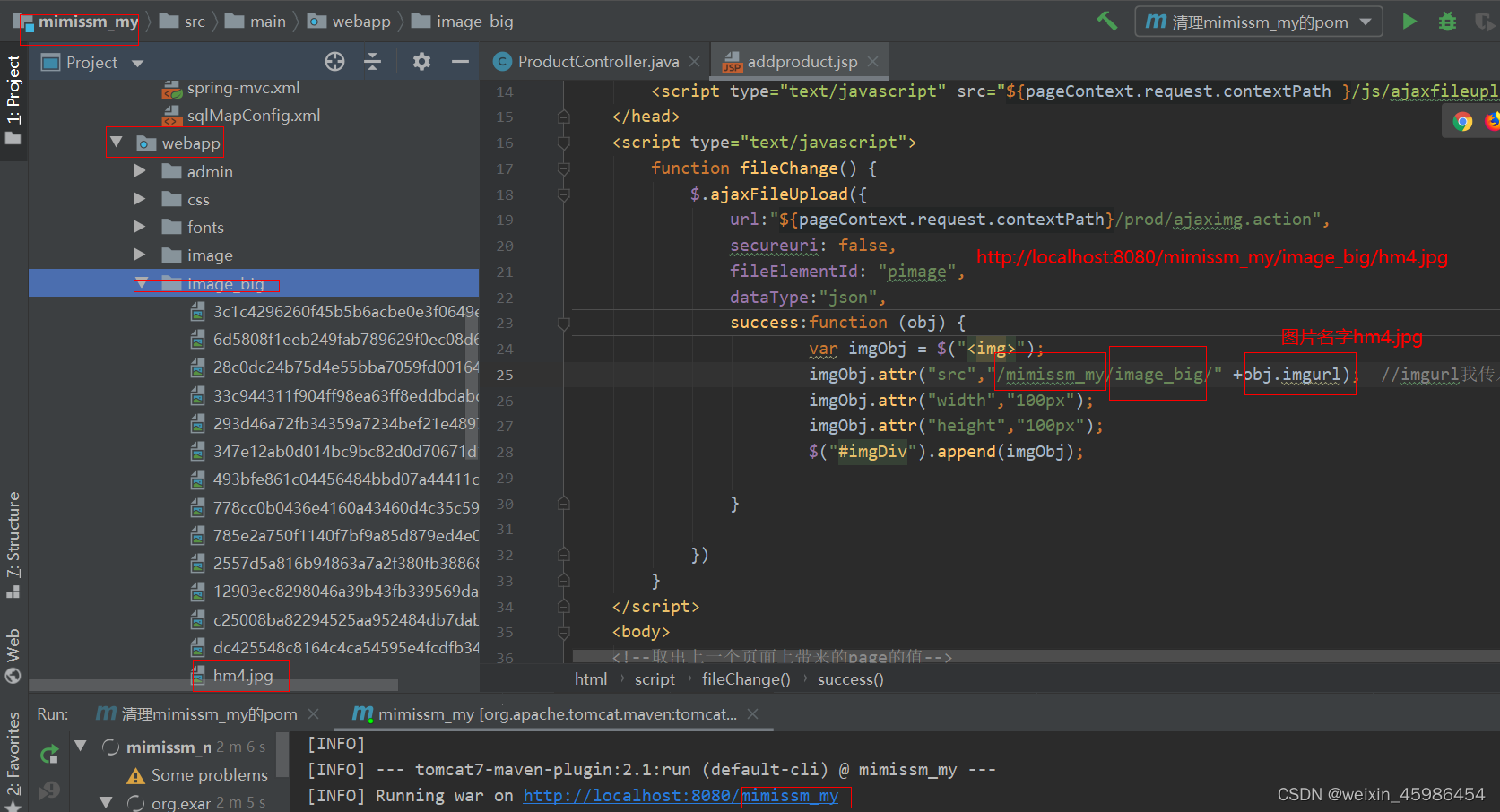Click the success() breadcrumb in editor footer
Viewport: 1500px width, 812px height.
(x=851, y=679)
